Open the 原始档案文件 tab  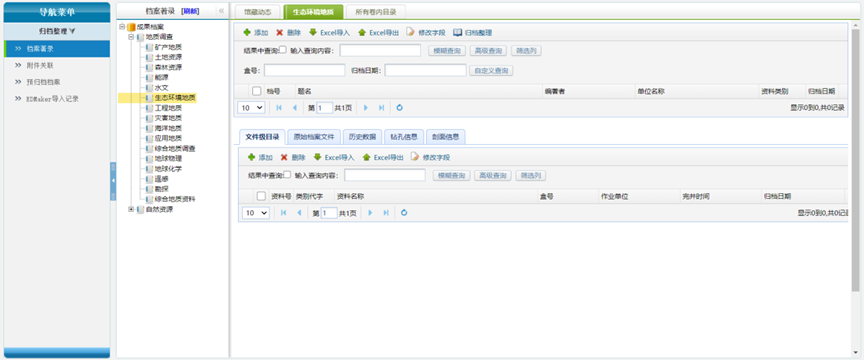coord(314,137)
